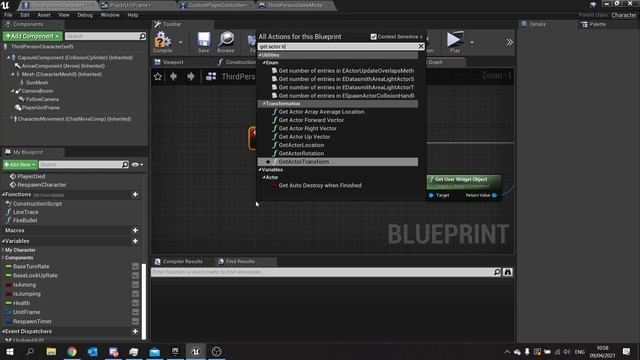Choose Get Actor Up Vector
The height and width of the screenshot is (360, 640).
pos(304,137)
